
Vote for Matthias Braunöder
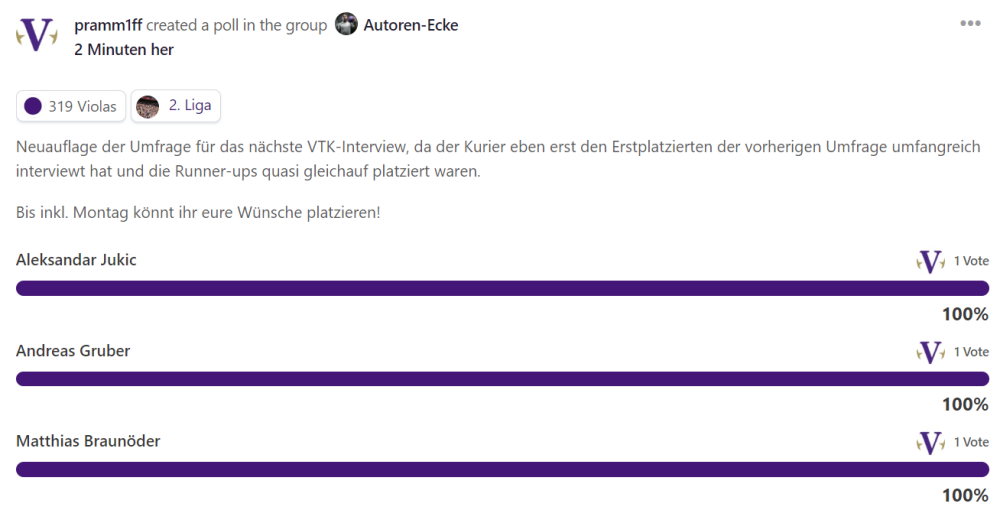88,441
